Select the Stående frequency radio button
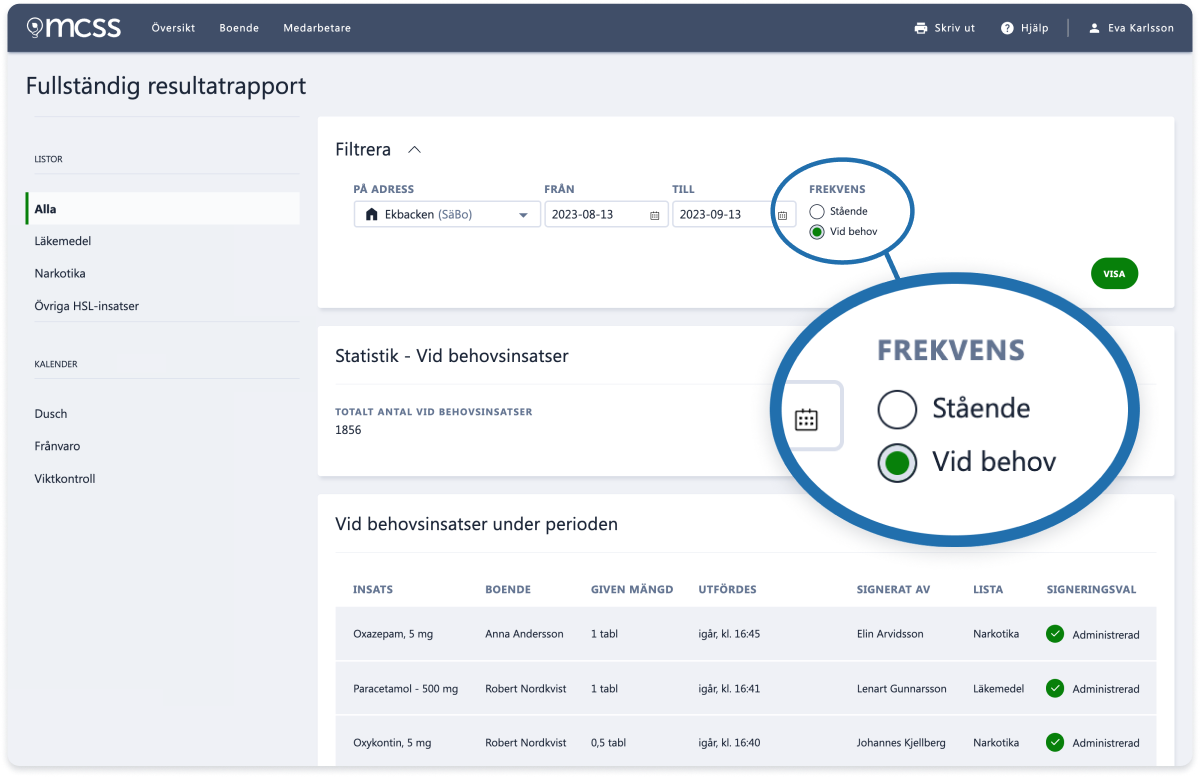Image resolution: width=1200 pixels, height=777 pixels. (817, 211)
